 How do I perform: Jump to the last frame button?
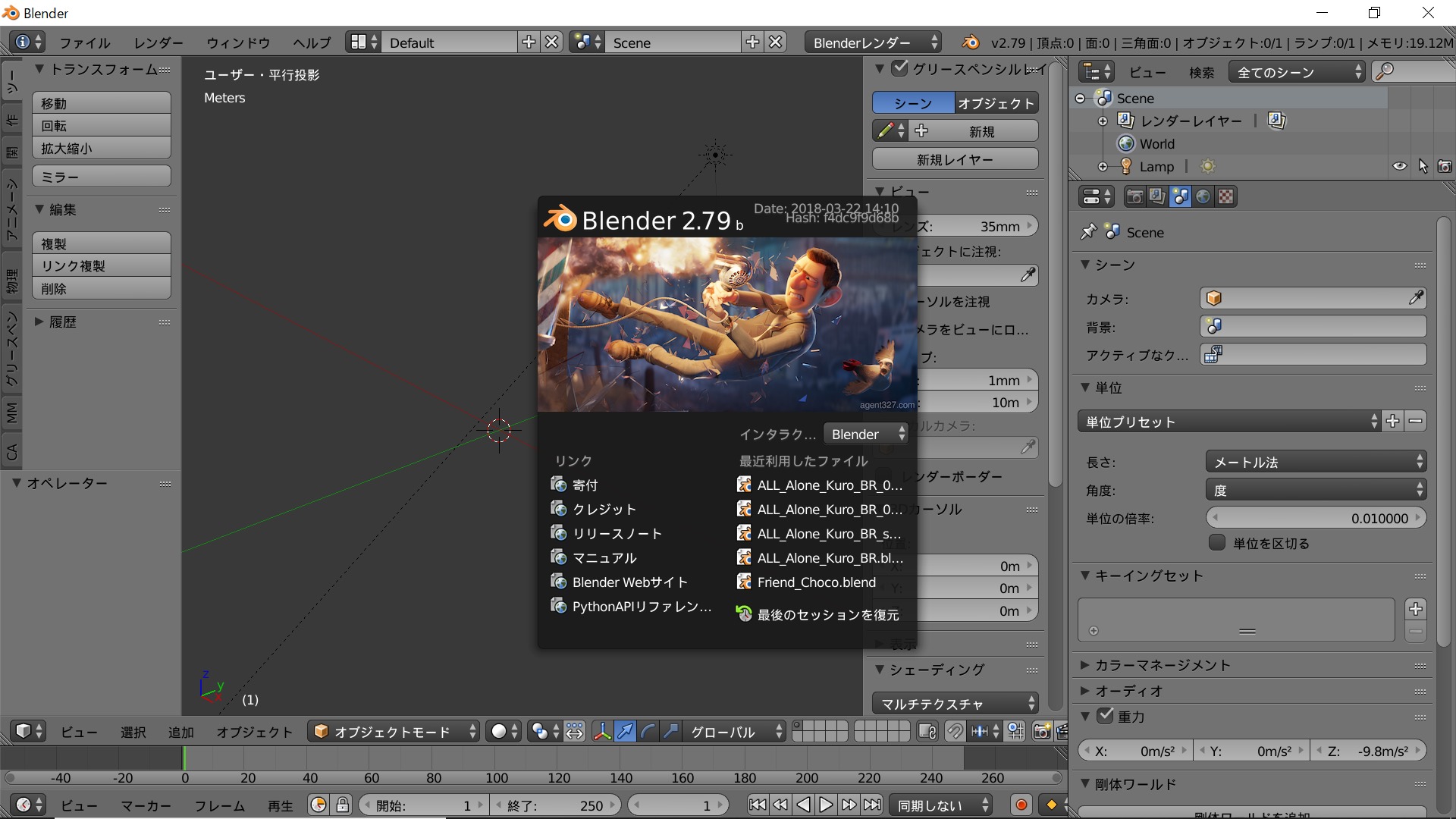[x=873, y=805]
